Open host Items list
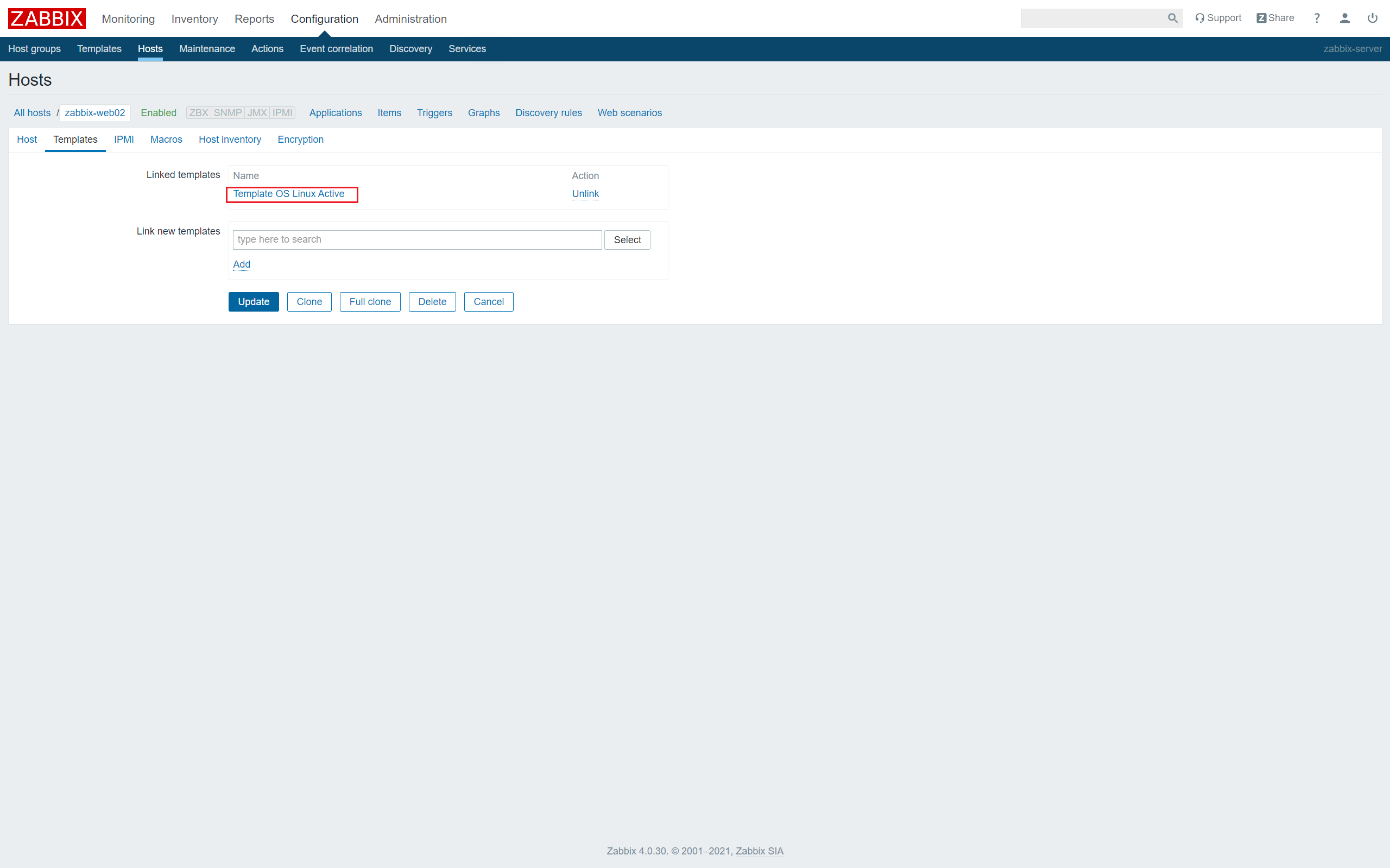 [389, 113]
